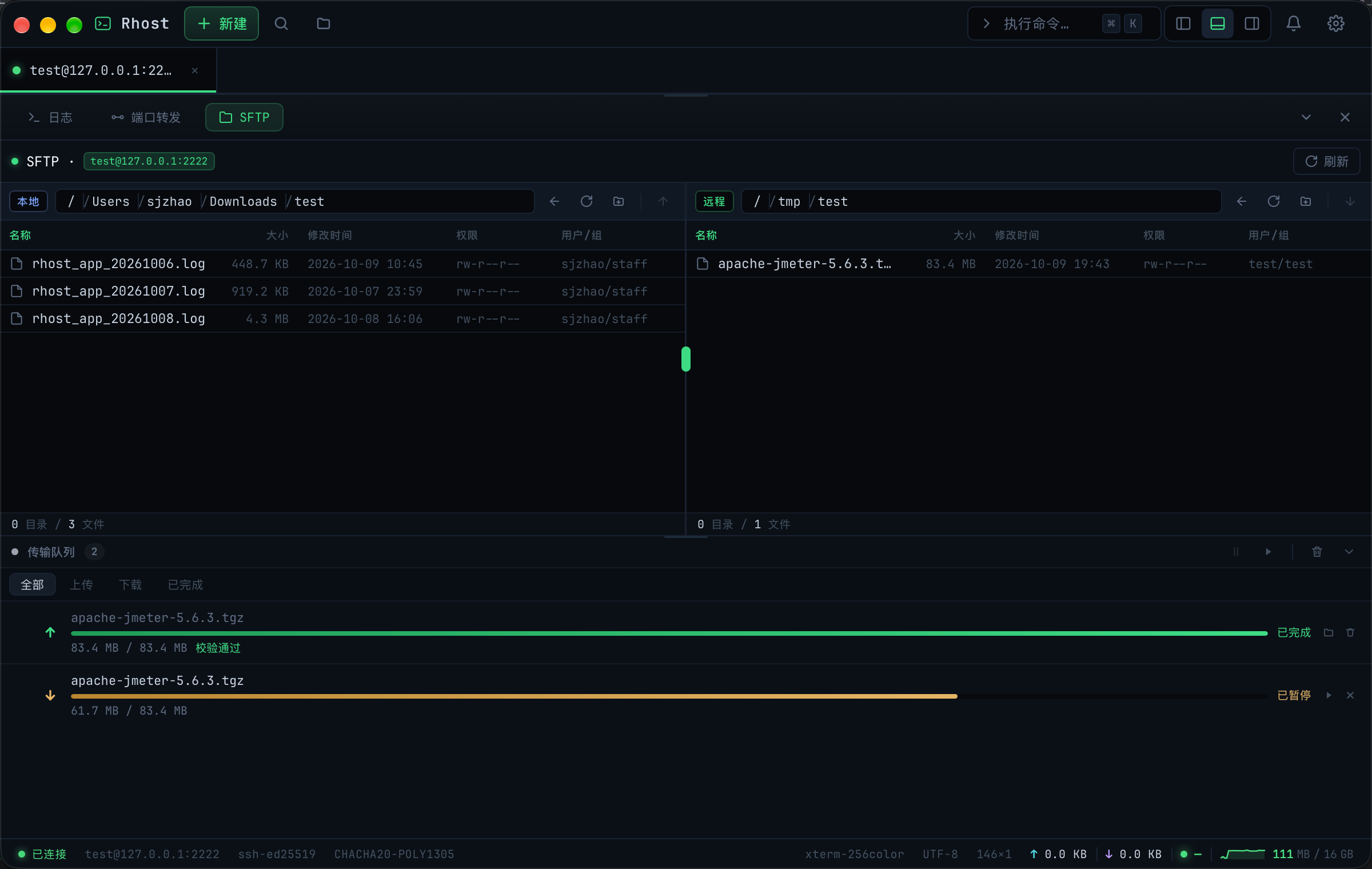Collapse the bottom panel with chevron
The width and height of the screenshot is (1372, 869).
[1306, 117]
